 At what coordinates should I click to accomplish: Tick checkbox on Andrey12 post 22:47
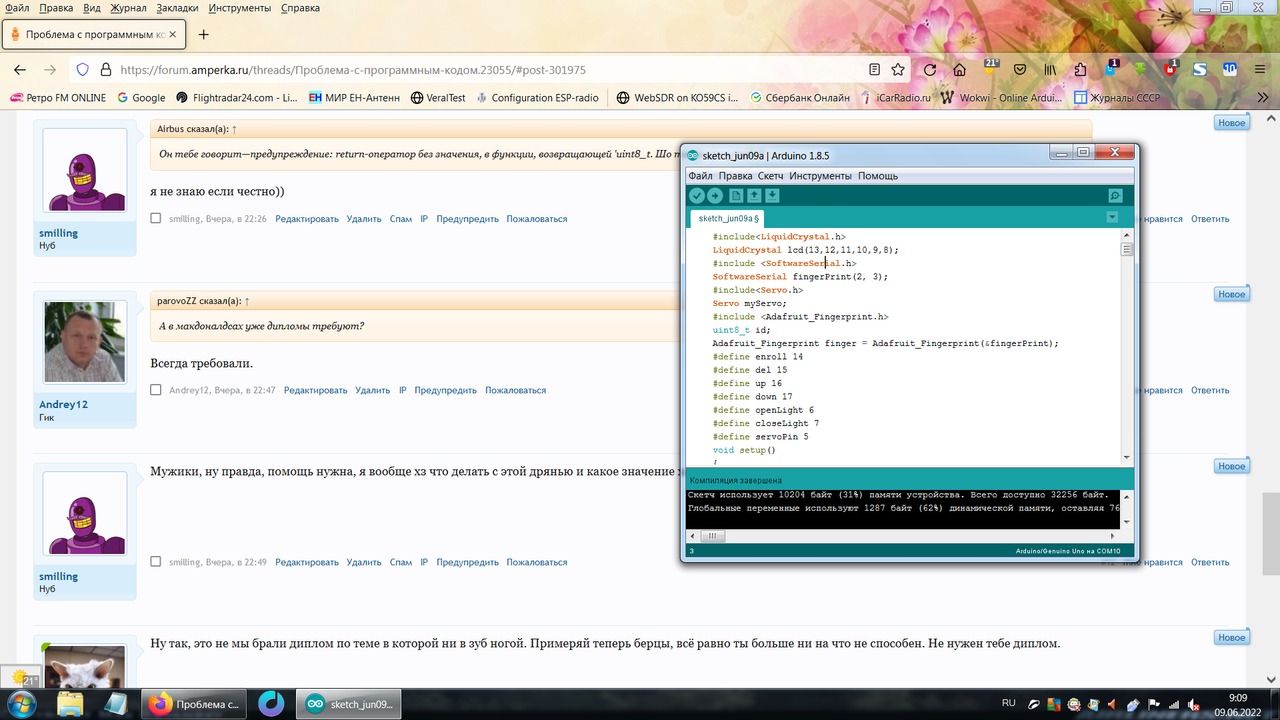[156, 390]
